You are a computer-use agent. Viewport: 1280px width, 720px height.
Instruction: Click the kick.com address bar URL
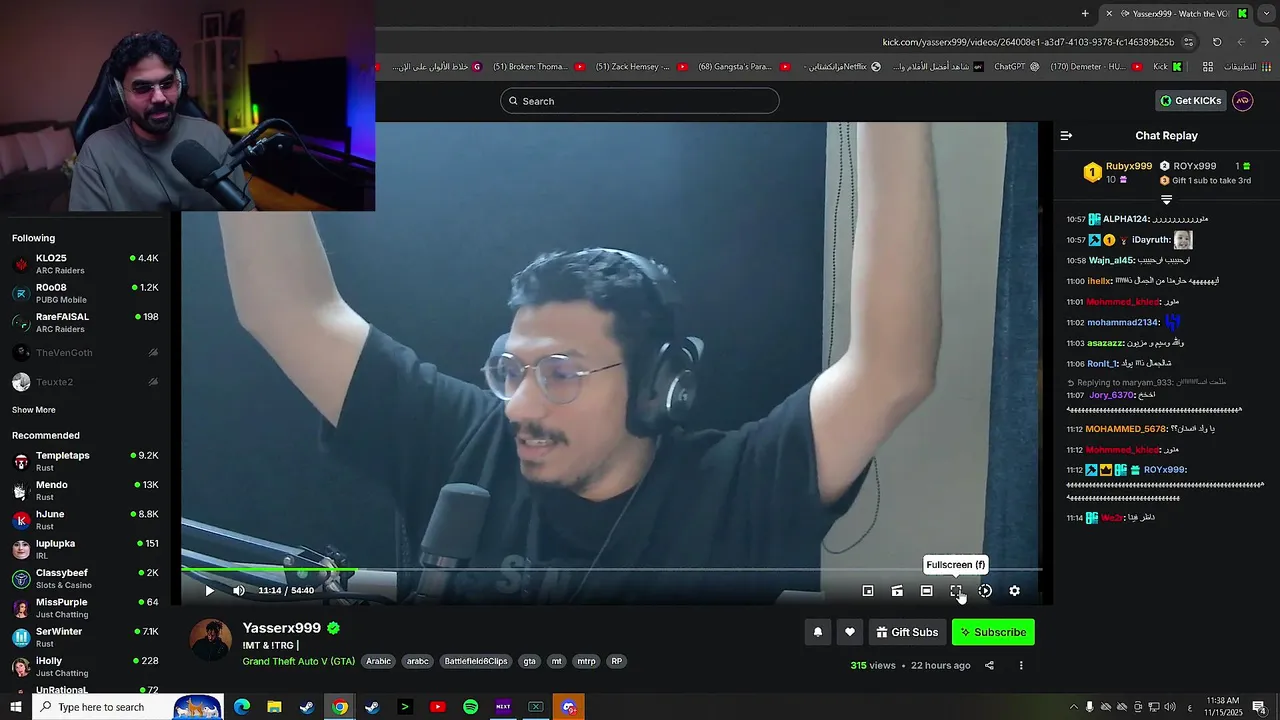pos(1028,42)
